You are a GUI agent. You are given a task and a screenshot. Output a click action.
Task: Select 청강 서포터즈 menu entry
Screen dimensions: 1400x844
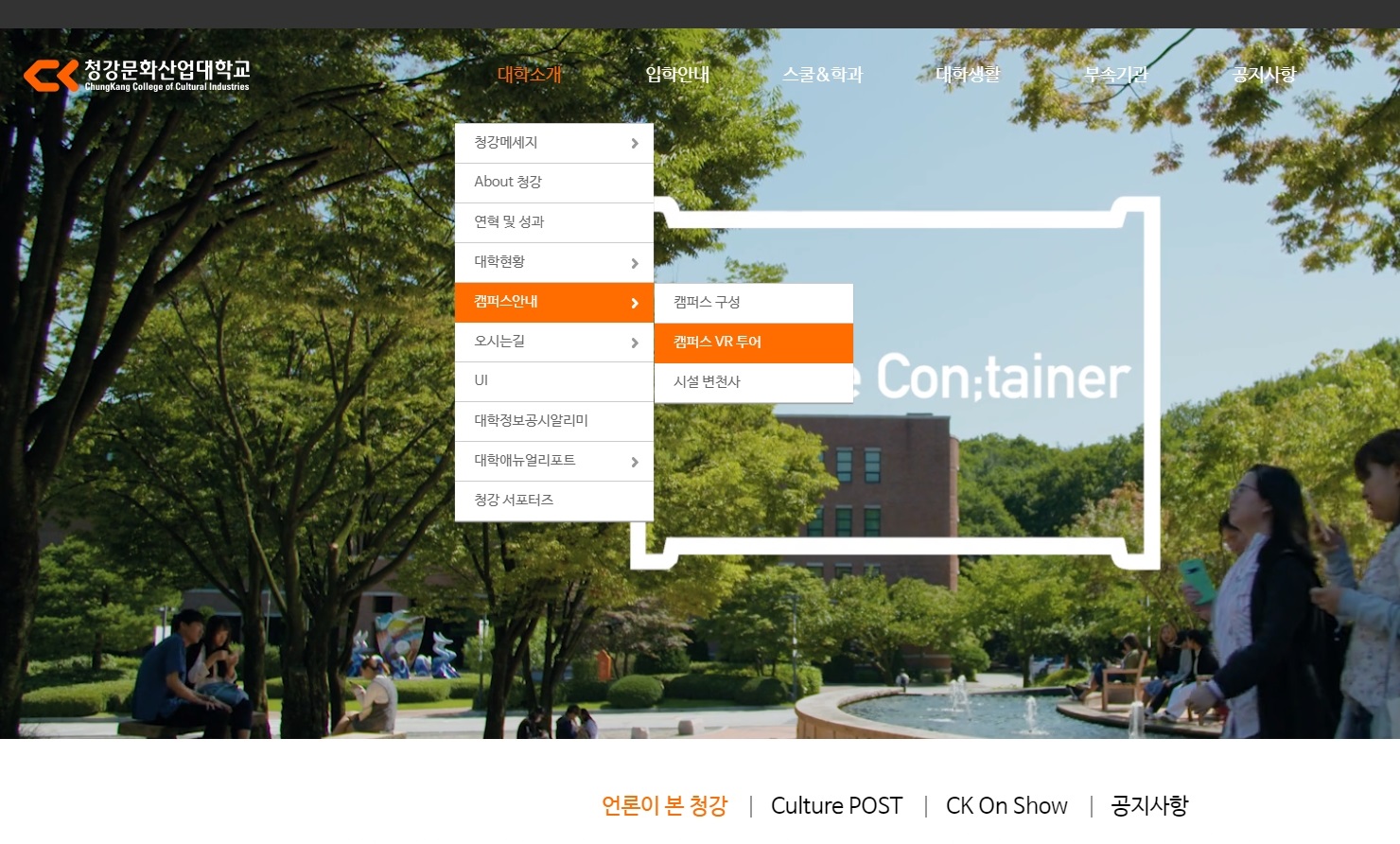tap(554, 501)
